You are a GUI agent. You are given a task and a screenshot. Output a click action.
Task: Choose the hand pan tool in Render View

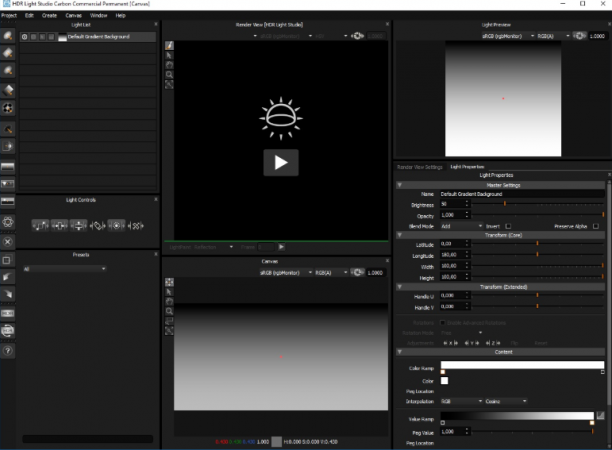click(169, 65)
